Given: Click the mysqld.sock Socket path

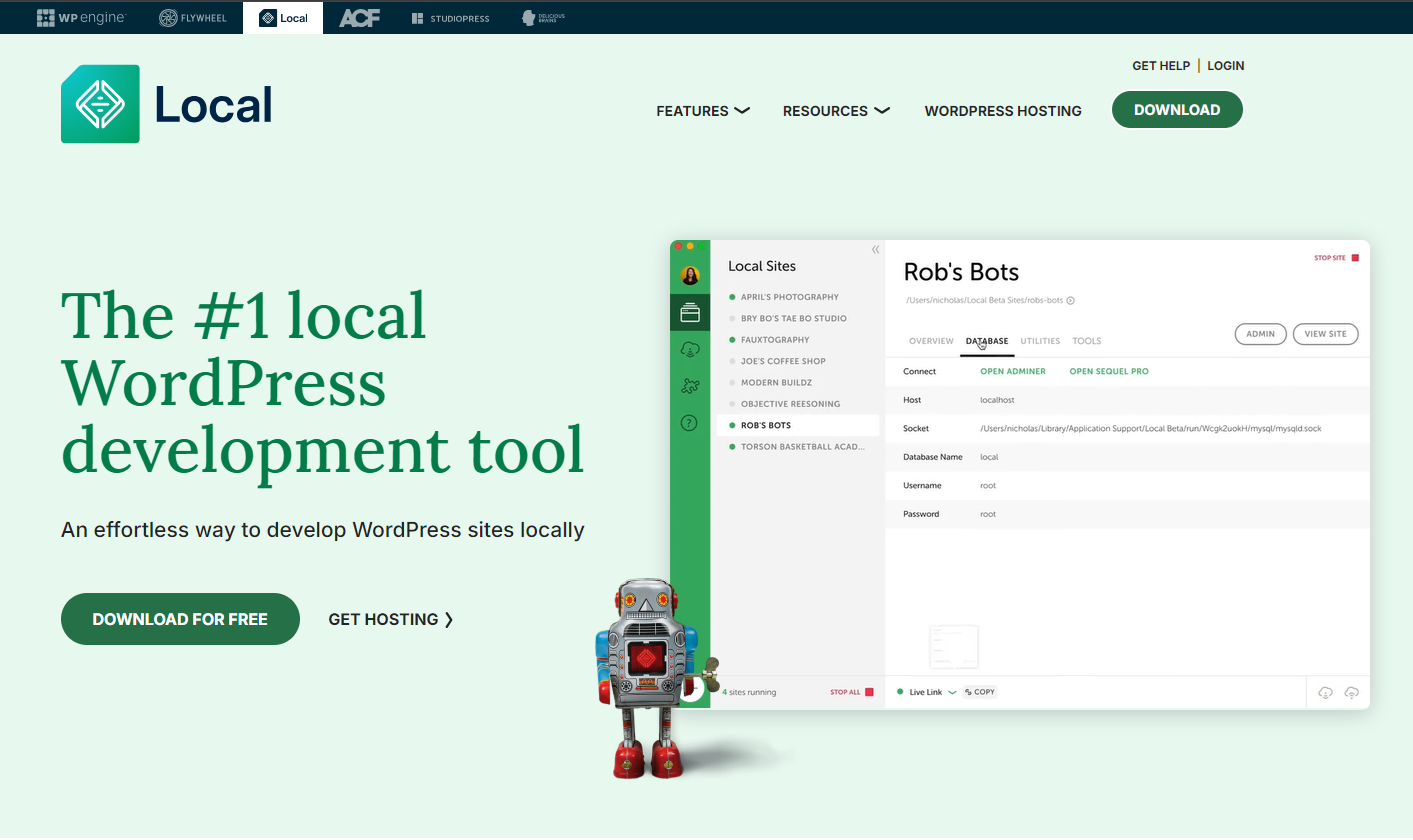Looking at the screenshot, I should coord(1151,429).
